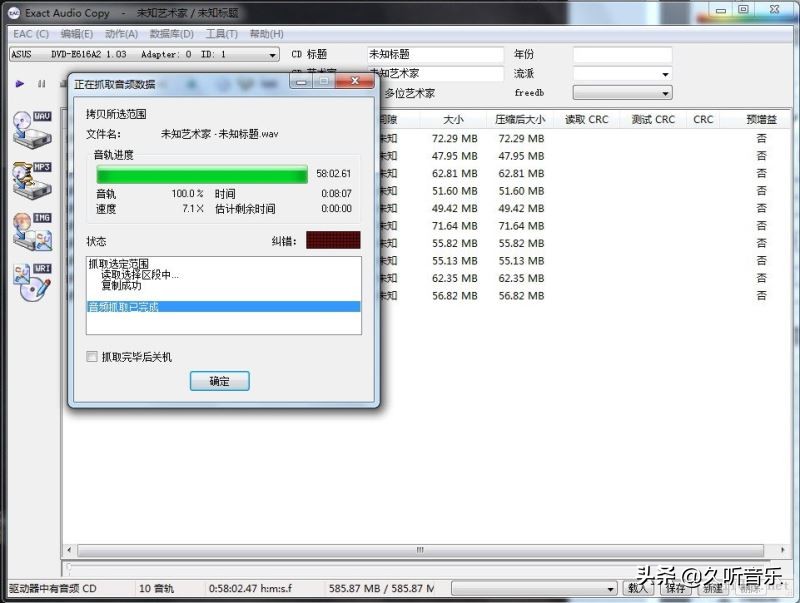This screenshot has height=603, width=800.
Task: Click the WRI write CD icon
Action: [32, 282]
